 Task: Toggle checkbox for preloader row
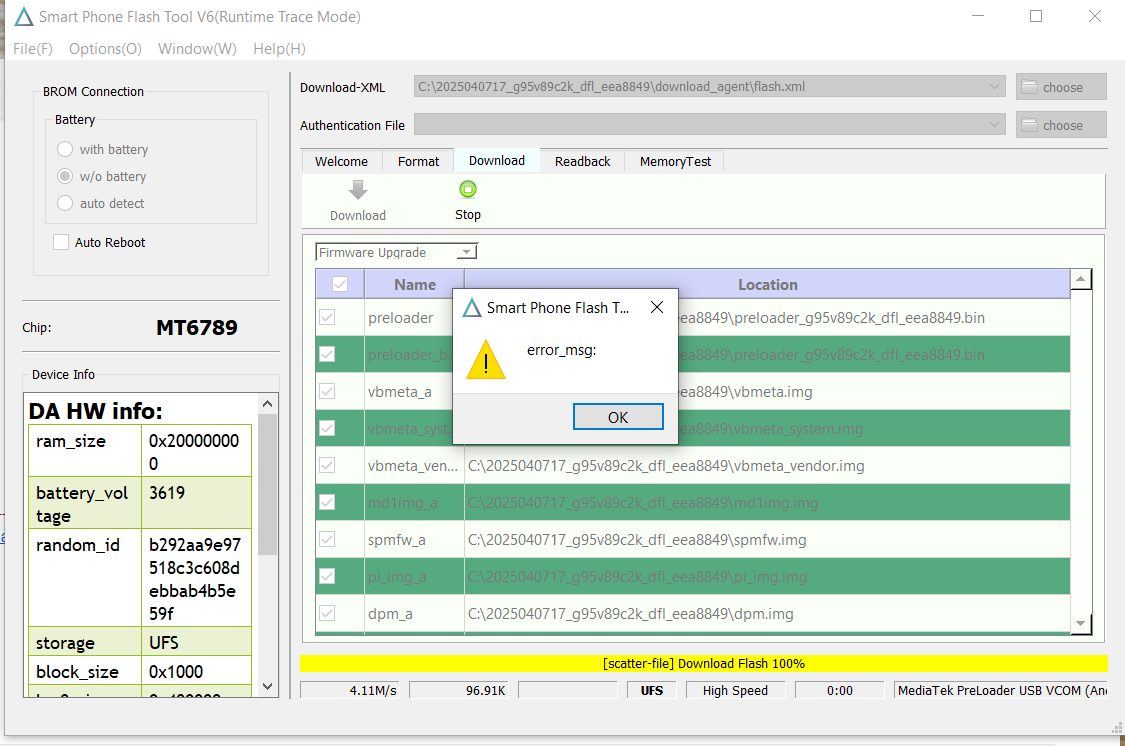(x=327, y=317)
